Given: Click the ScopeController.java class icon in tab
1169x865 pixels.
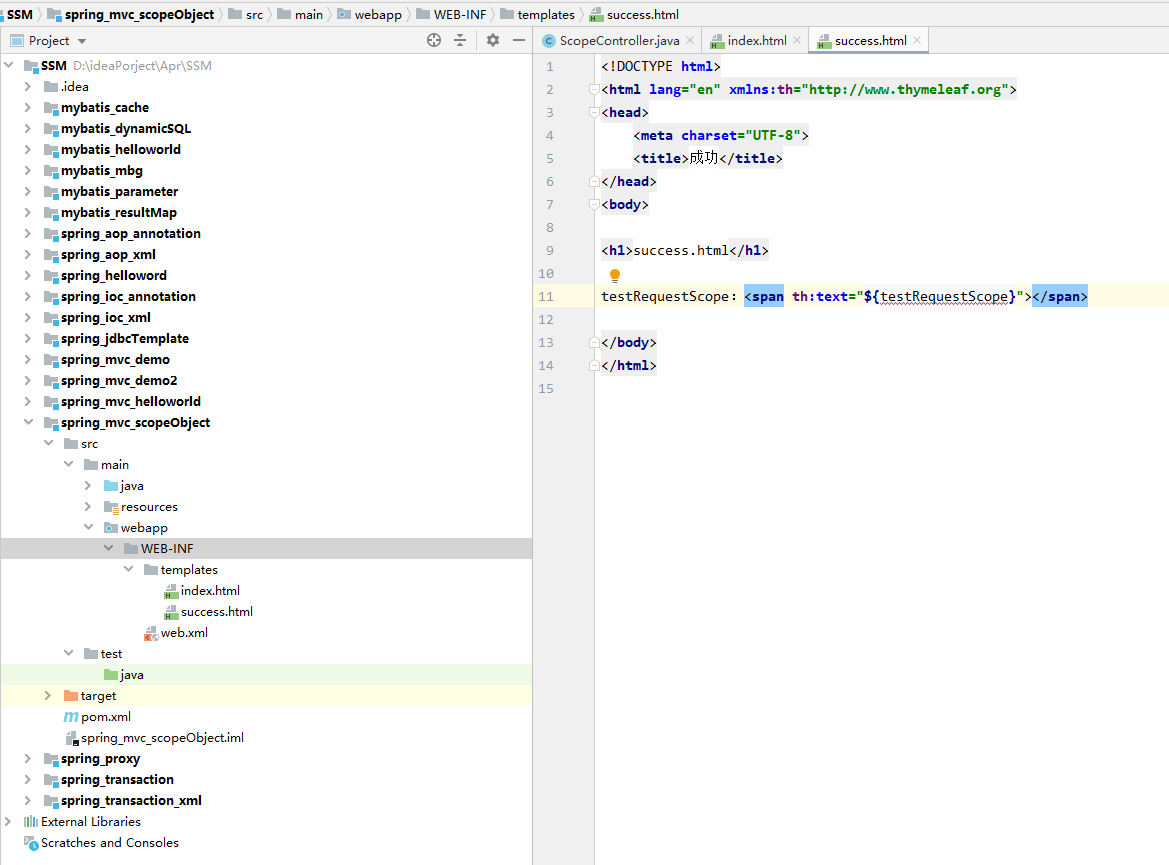Looking at the screenshot, I should coord(549,41).
